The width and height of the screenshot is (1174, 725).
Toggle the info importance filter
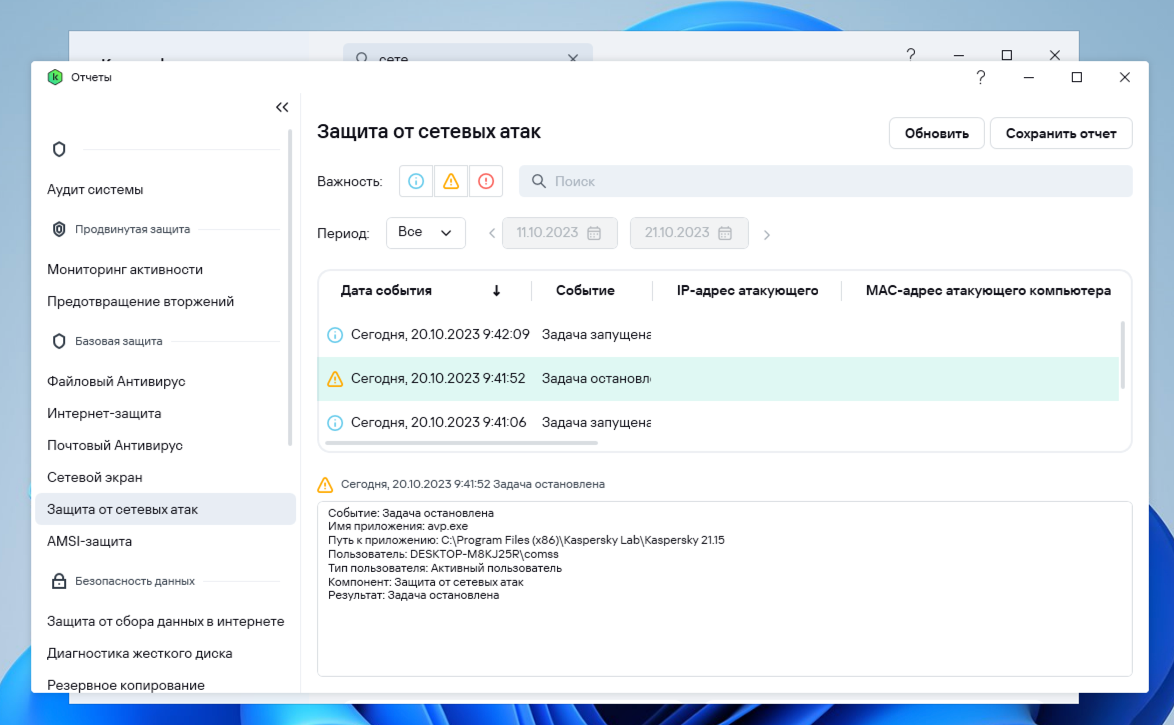point(416,181)
